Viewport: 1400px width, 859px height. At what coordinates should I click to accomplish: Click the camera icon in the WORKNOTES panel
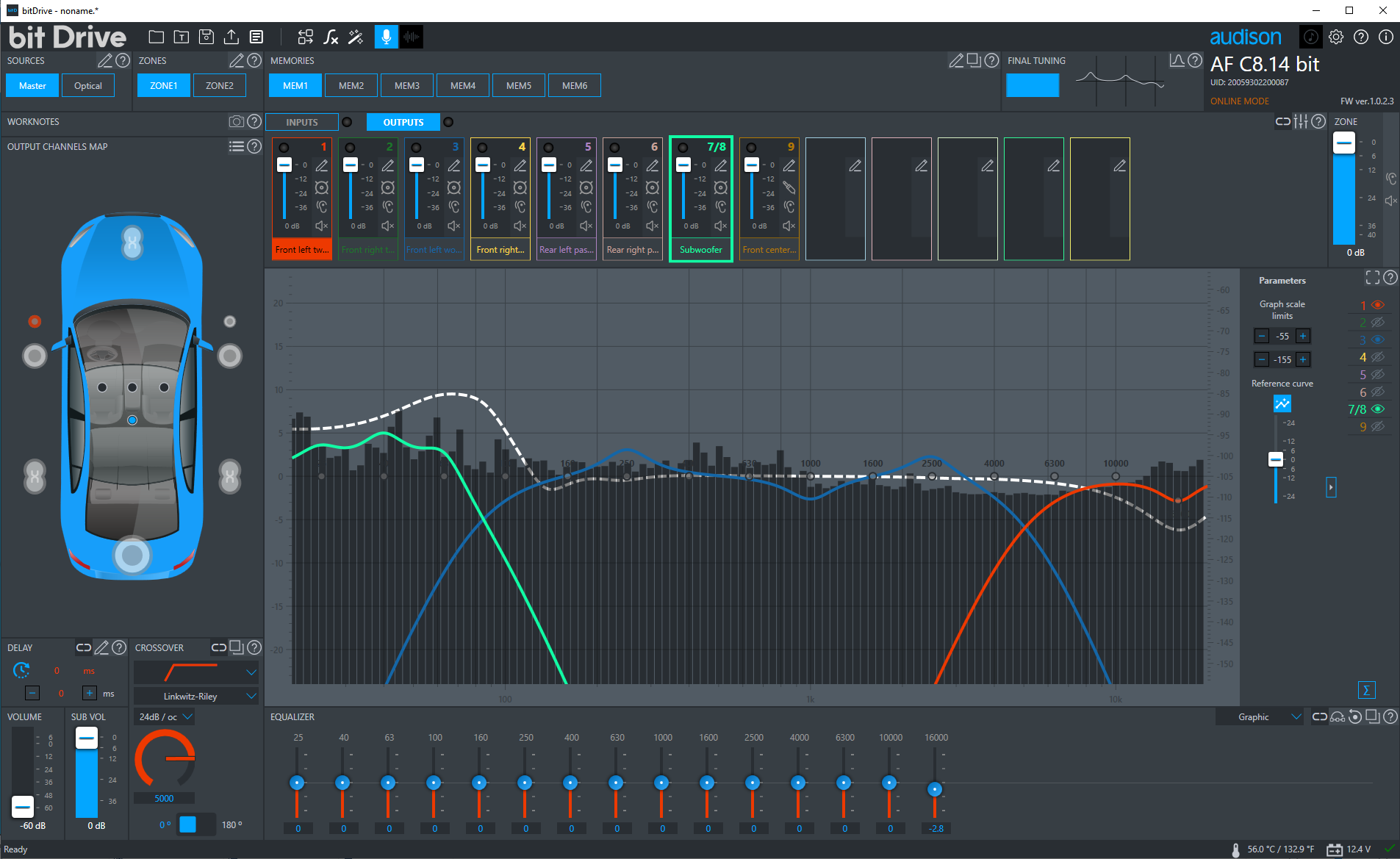236,122
